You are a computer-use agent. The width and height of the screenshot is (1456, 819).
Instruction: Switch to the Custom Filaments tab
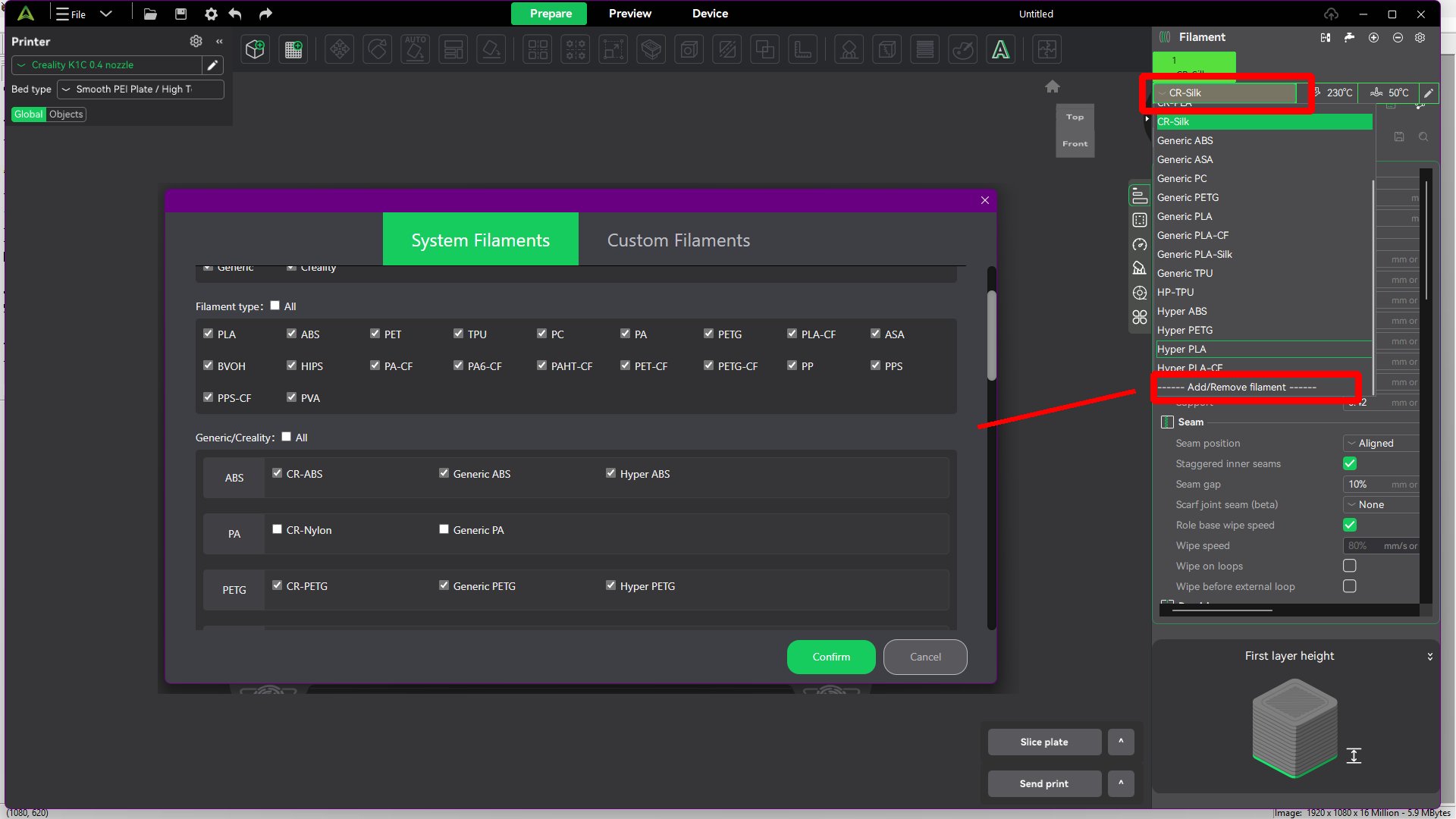(x=677, y=240)
